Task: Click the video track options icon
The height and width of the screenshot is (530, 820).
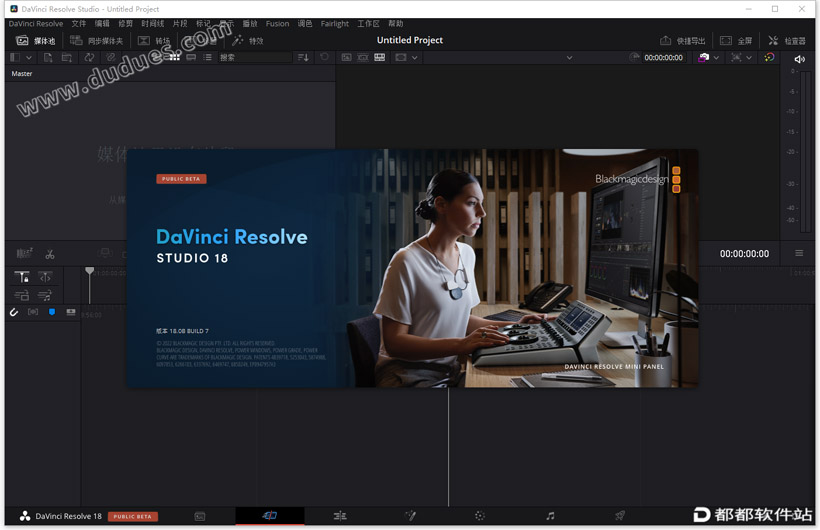Action: [22, 296]
